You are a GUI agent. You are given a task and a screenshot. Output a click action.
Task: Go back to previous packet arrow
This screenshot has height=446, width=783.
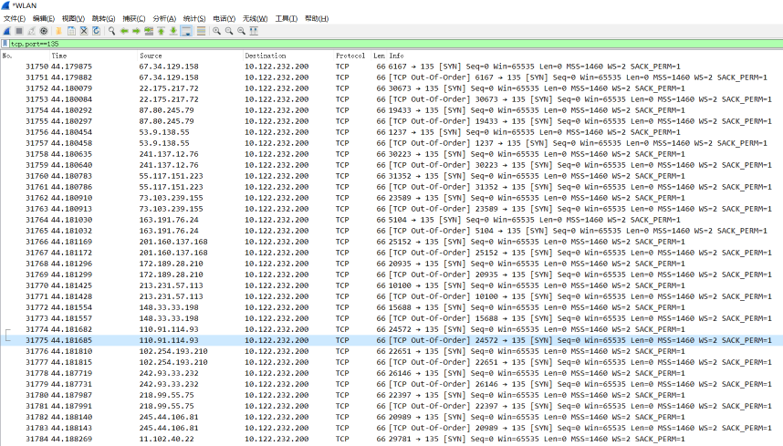click(x=124, y=31)
